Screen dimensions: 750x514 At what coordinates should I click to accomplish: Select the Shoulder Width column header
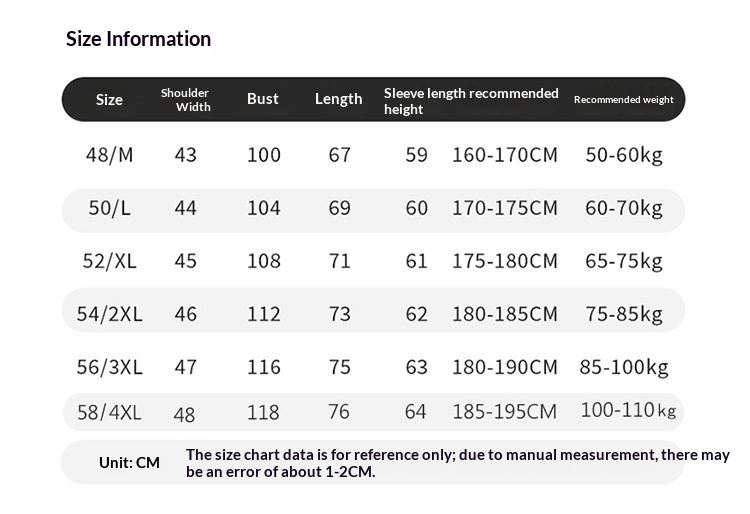(186, 99)
